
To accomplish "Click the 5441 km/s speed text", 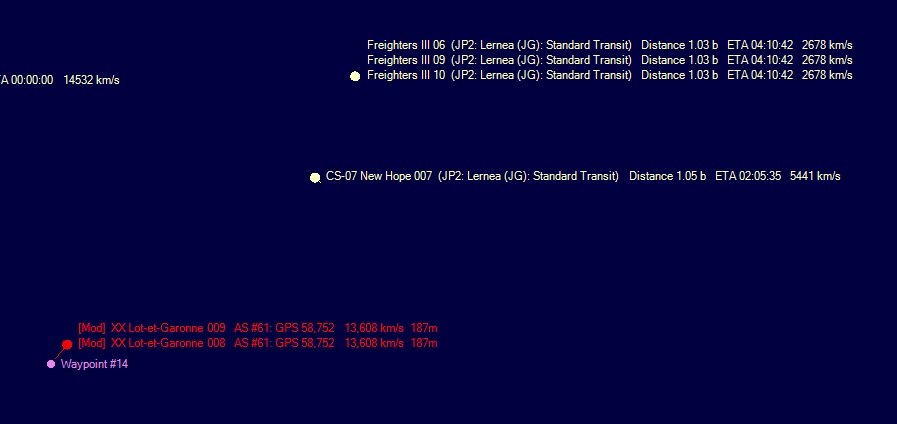I will tap(815, 176).
